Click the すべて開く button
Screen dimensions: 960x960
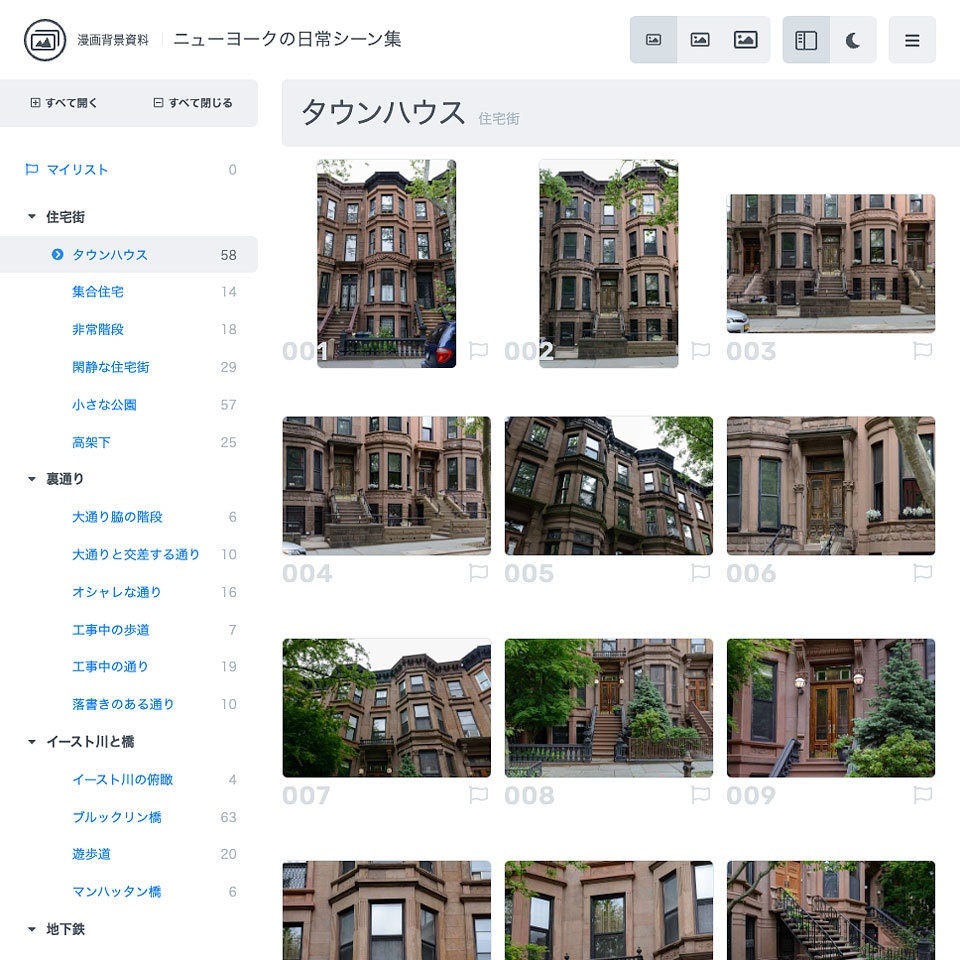[62, 102]
